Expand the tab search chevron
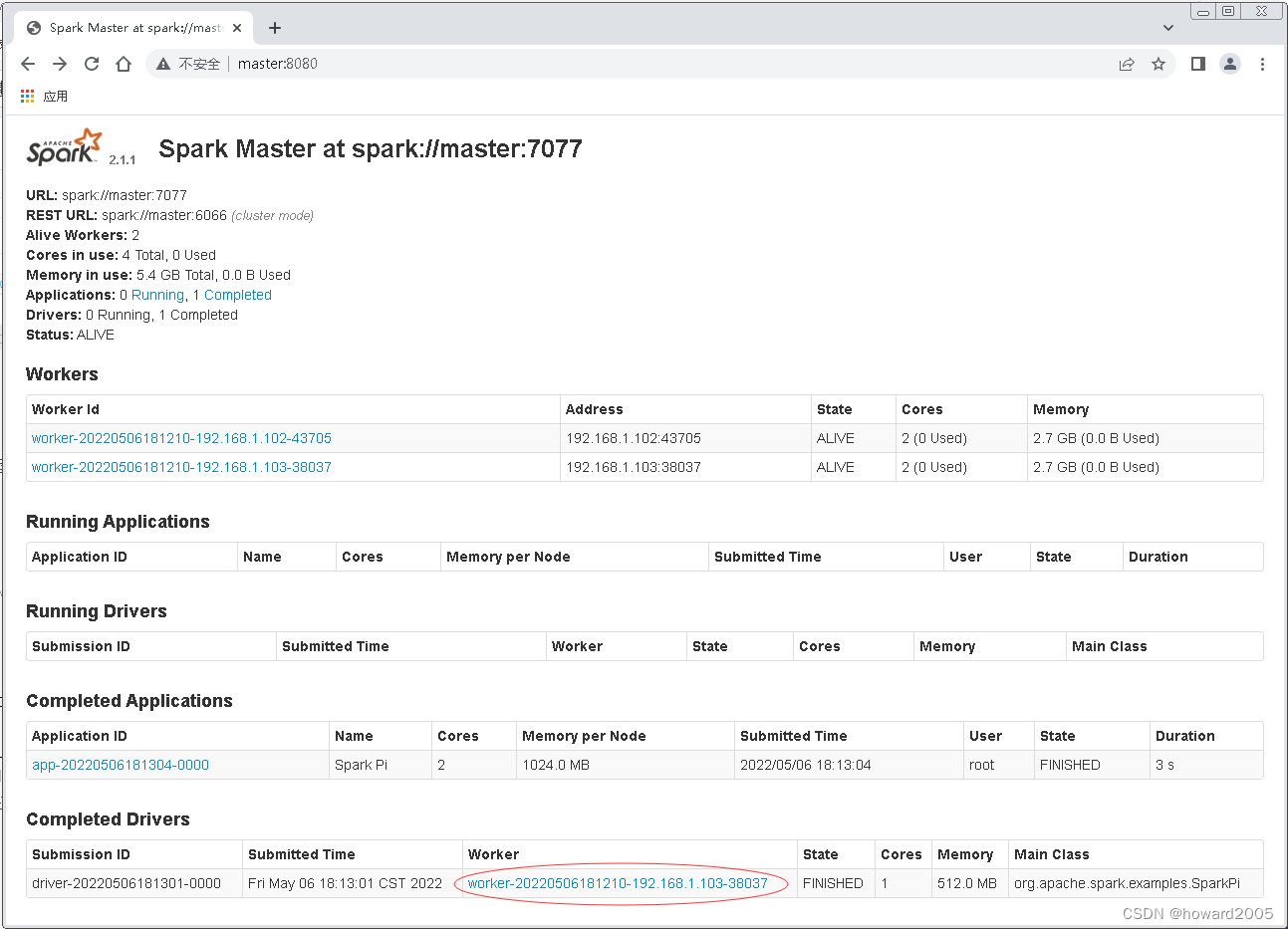Viewport: 1288px width, 929px height. 1168,28
